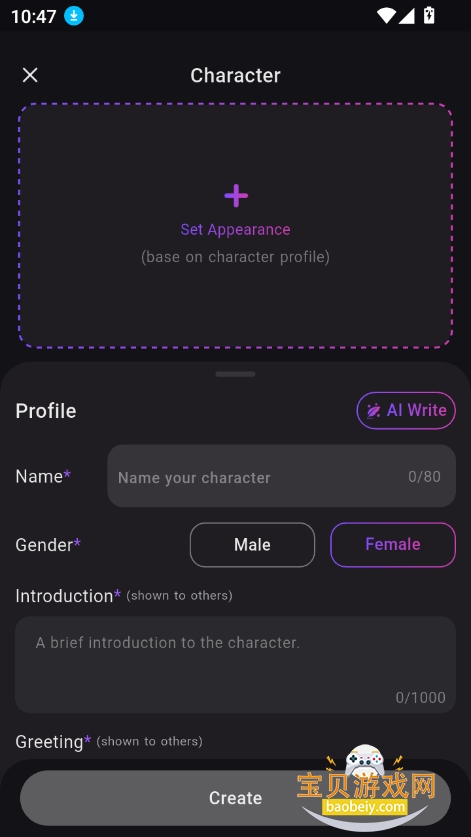Viewport: 471px width, 837px height.
Task: Tap the AI Write button label
Action: pos(417,410)
